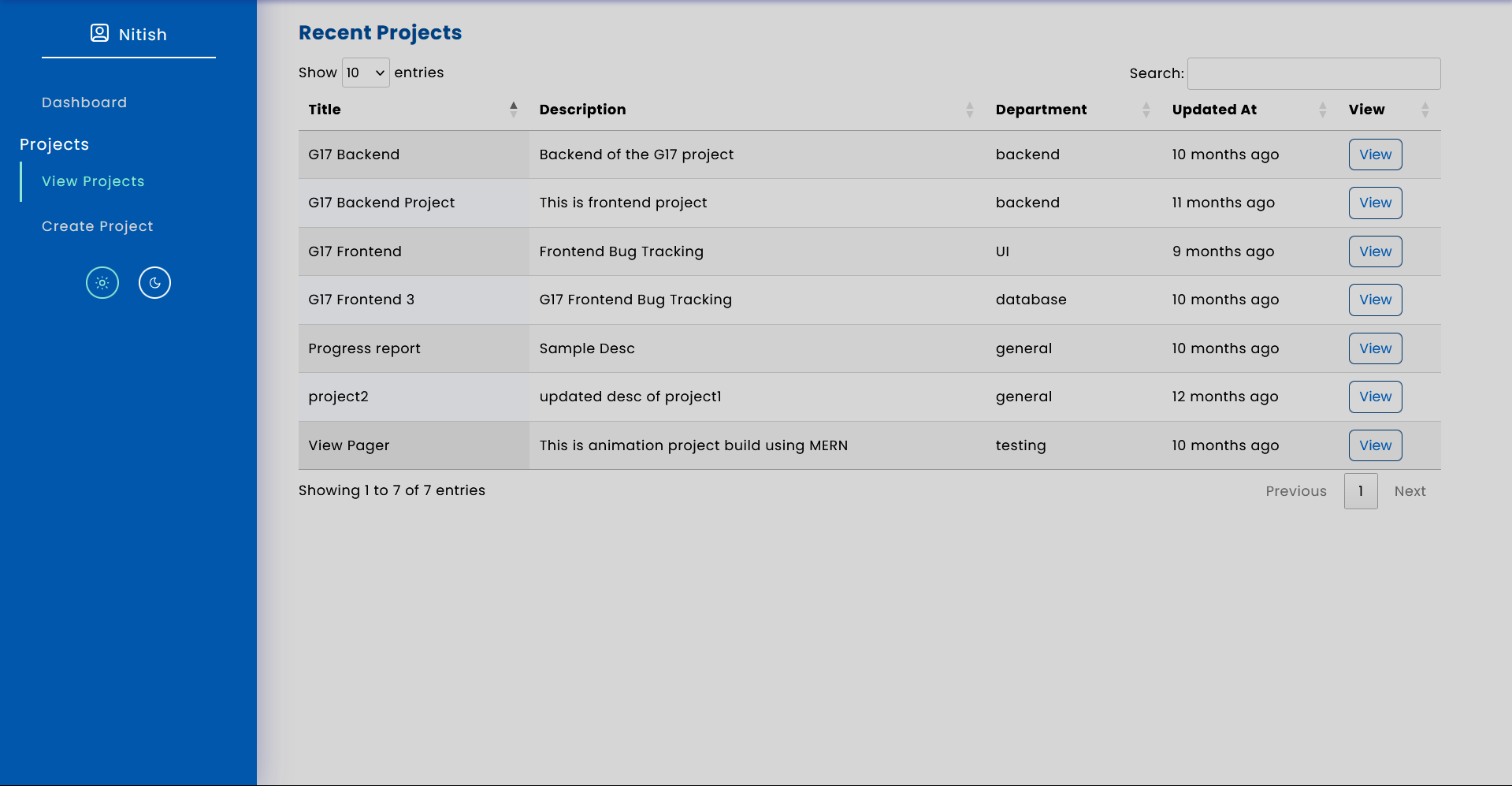Screen dimensions: 1512x786
Task: Open the entries-per-page dropdown
Action: 366,73
